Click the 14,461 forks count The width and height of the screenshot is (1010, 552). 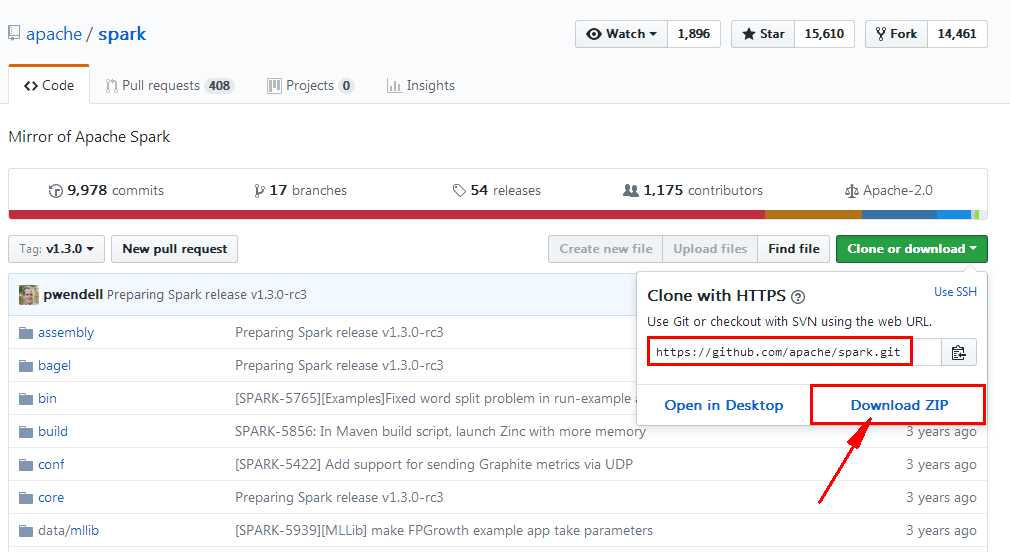[x=957, y=34]
